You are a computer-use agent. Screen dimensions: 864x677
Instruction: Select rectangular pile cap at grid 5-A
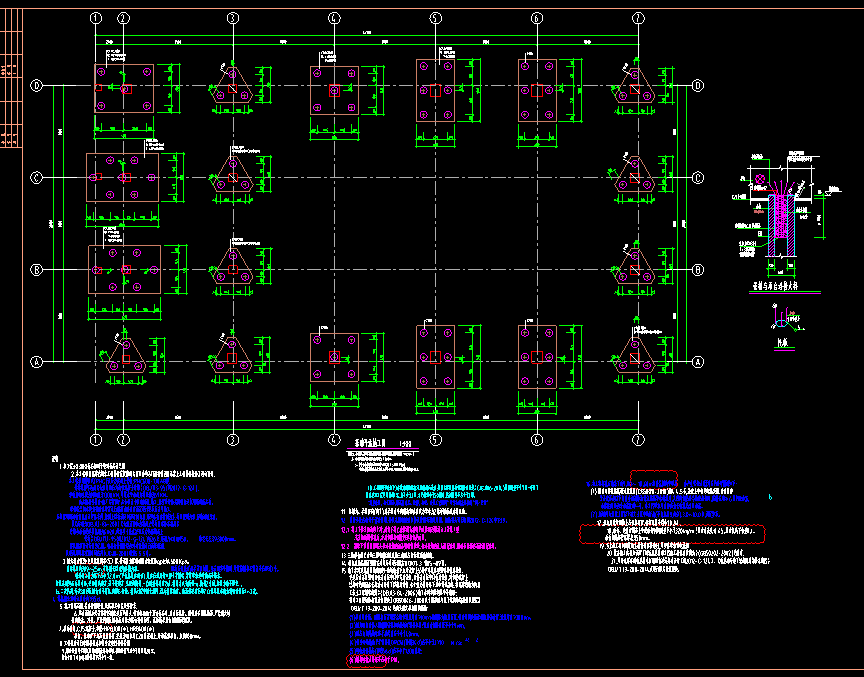tap(435, 358)
